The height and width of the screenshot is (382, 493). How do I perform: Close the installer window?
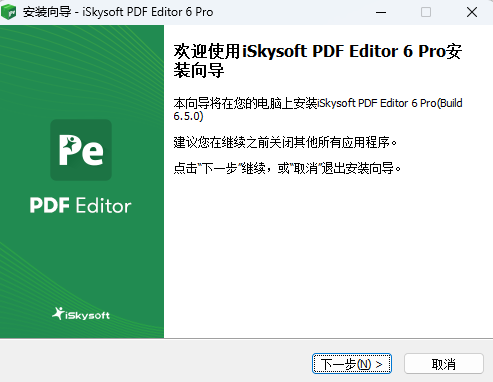coord(472,12)
